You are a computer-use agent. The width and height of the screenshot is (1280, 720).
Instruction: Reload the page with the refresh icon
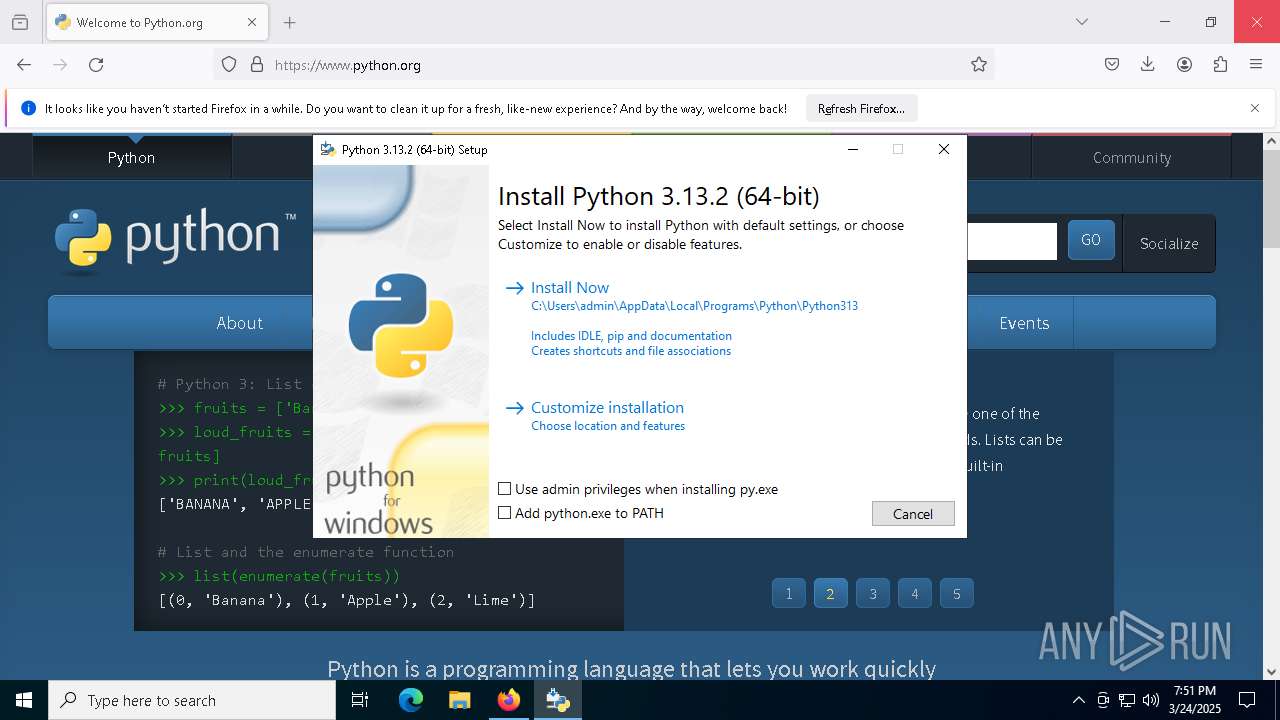pyautogui.click(x=96, y=64)
